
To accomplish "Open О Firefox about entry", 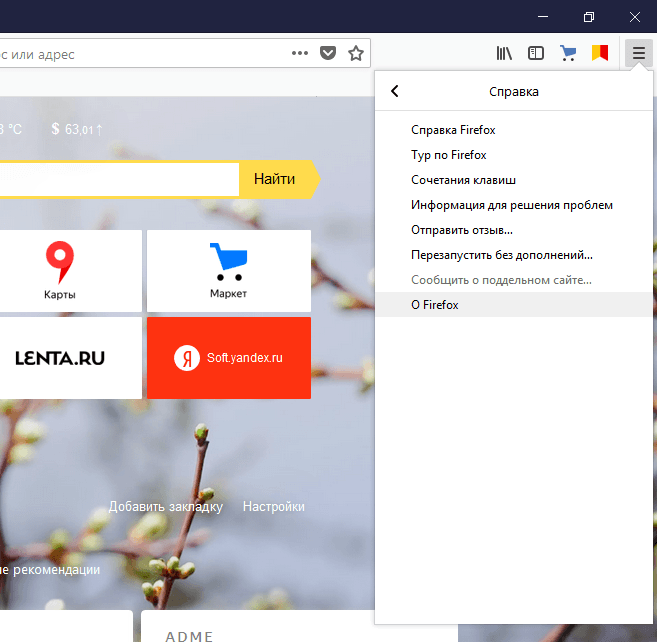I will point(514,305).
